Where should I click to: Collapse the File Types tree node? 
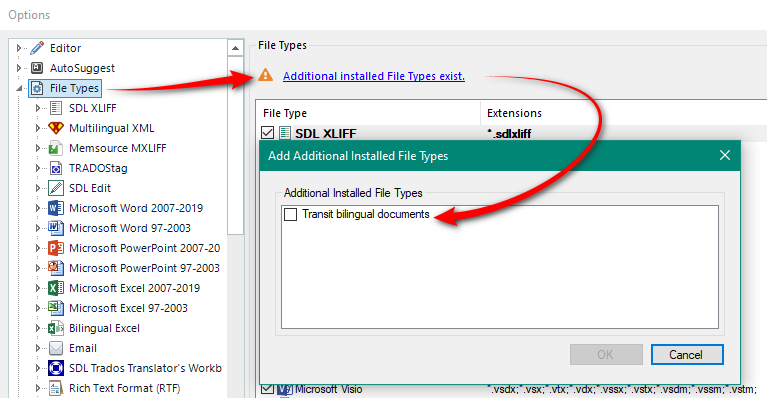(x=19, y=88)
